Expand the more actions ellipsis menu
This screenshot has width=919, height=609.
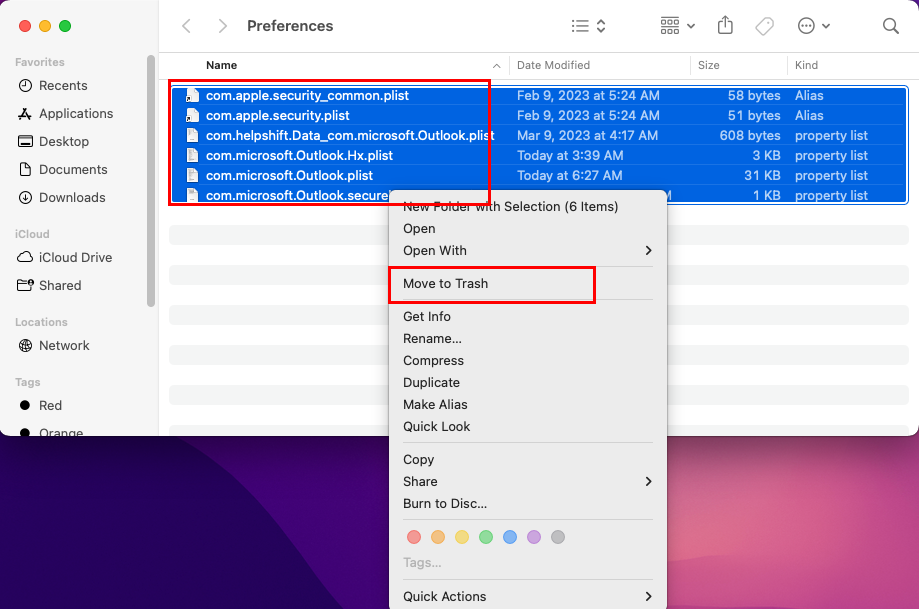[814, 26]
